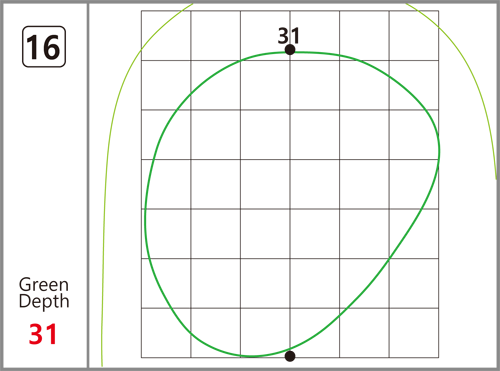Click the red 31 depth value
The image size is (500, 371).
(x=43, y=334)
